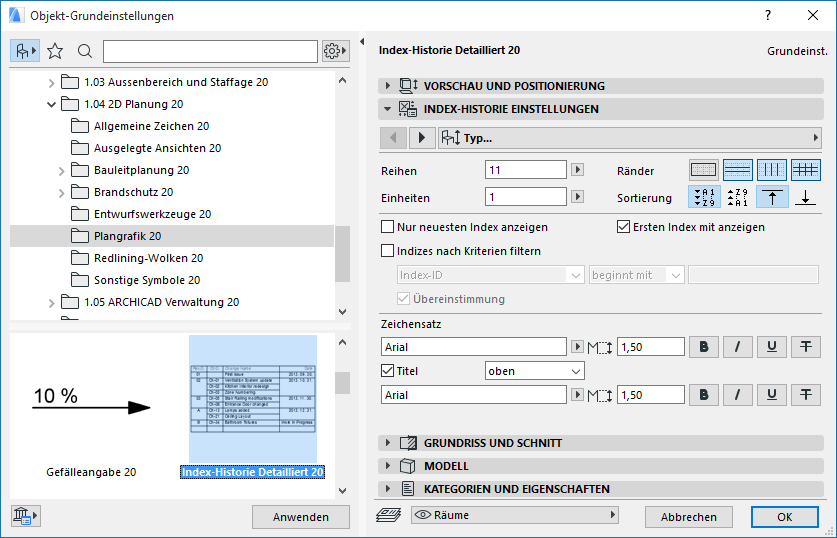837x538 pixels.
Task: Expand the Brandschutz 20 folder
Action: [x=61, y=193]
